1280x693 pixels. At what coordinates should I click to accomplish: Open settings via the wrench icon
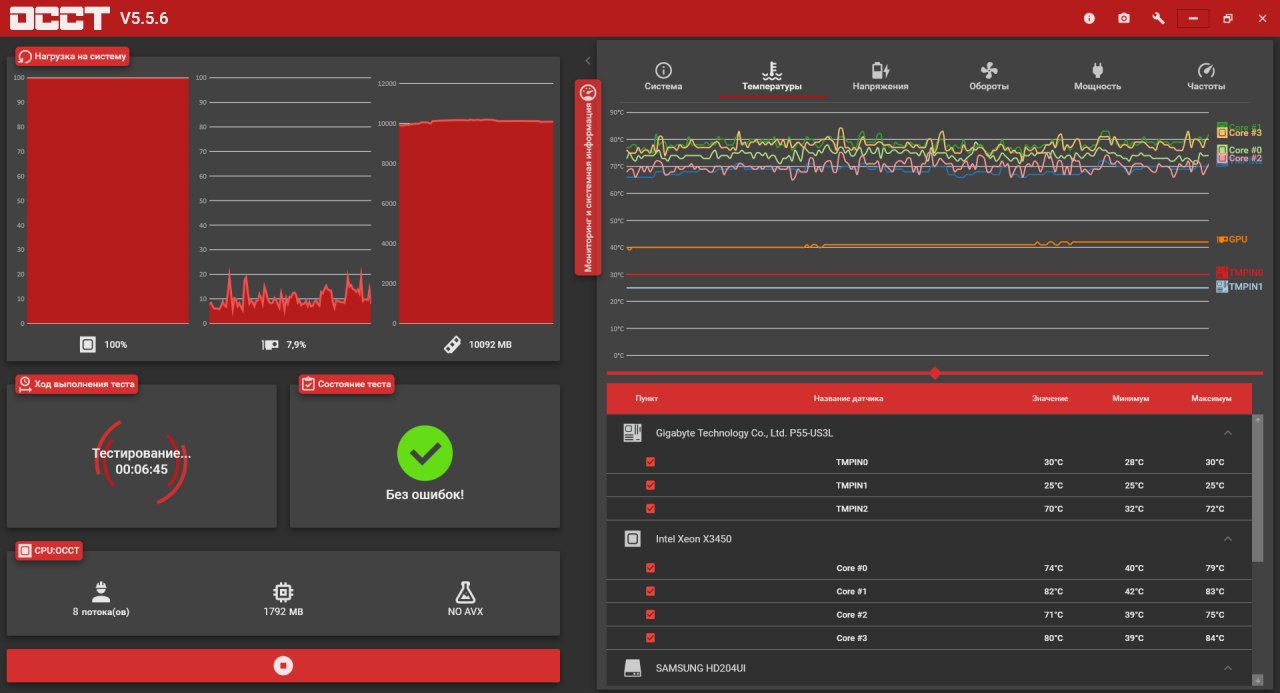[1159, 18]
